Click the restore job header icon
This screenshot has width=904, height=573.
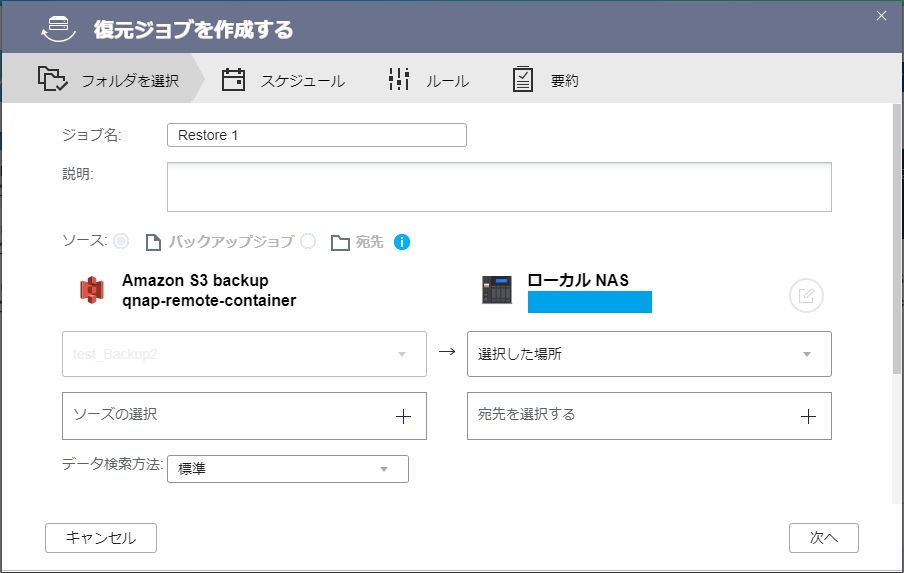pyautogui.click(x=58, y=29)
